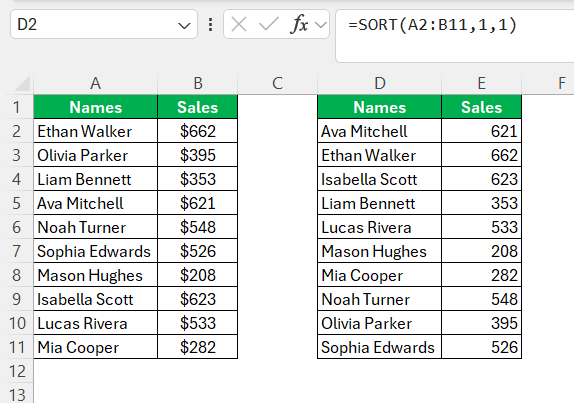Click the Enter checkmark icon in formula bar
Screen dimensions: 574x403
[x=269, y=25]
